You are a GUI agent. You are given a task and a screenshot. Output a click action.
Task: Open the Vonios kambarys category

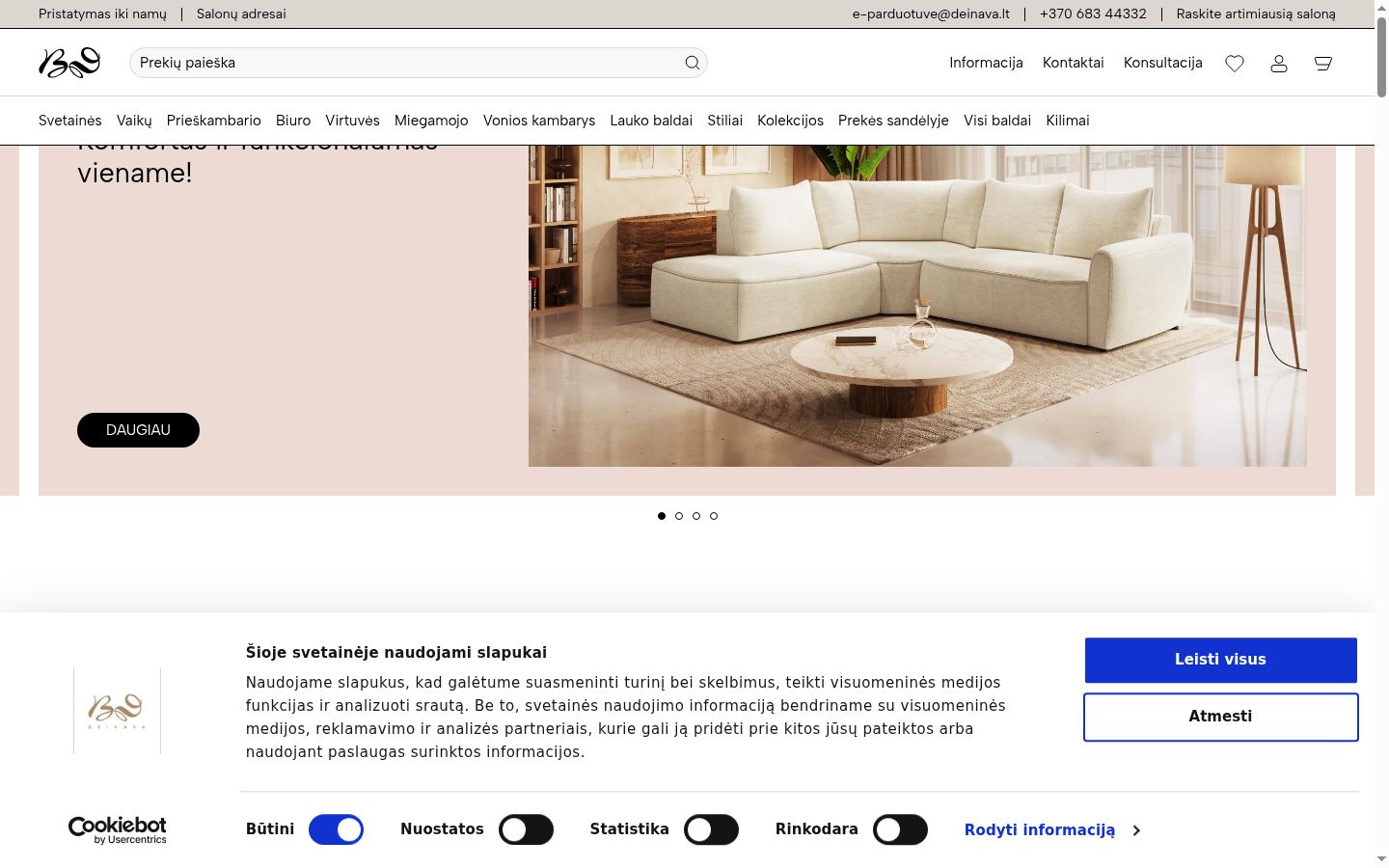coord(539,121)
